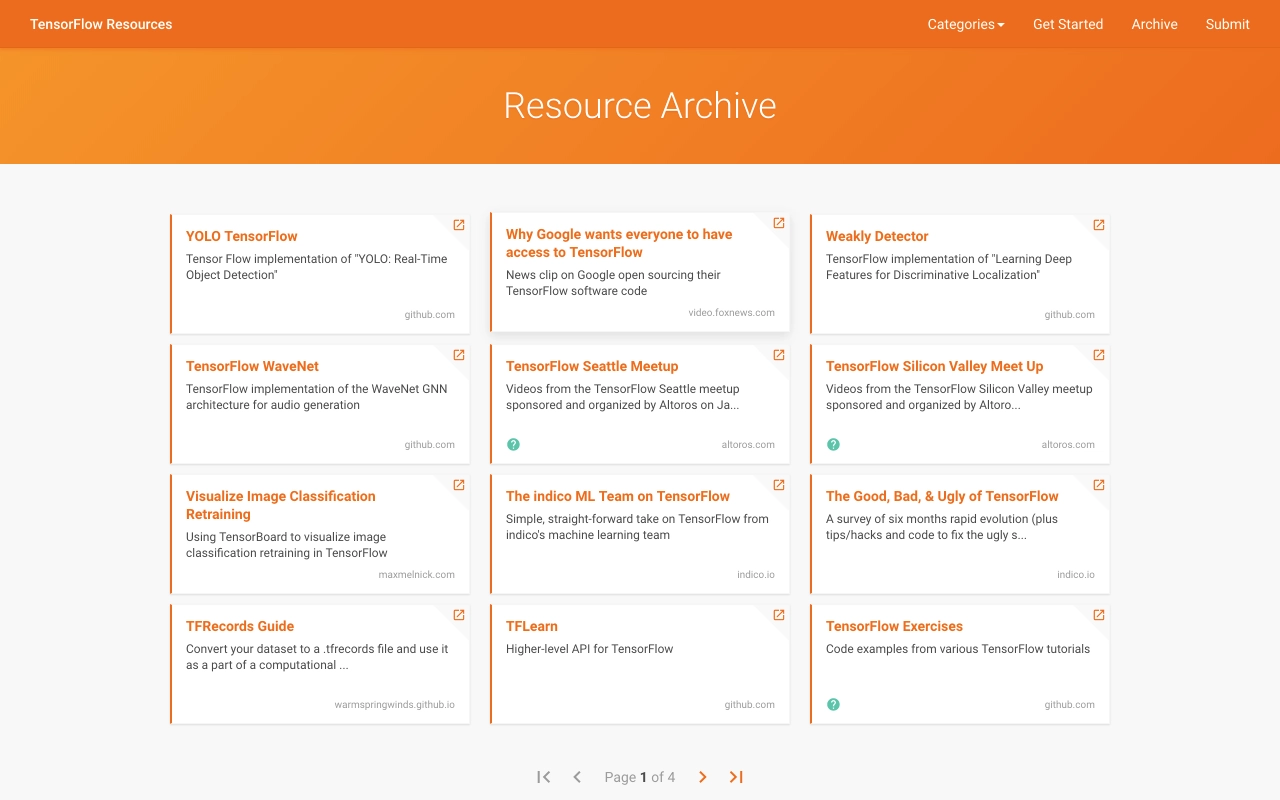
Task: Click the TensorFlow Resources home link
Action: (101, 24)
